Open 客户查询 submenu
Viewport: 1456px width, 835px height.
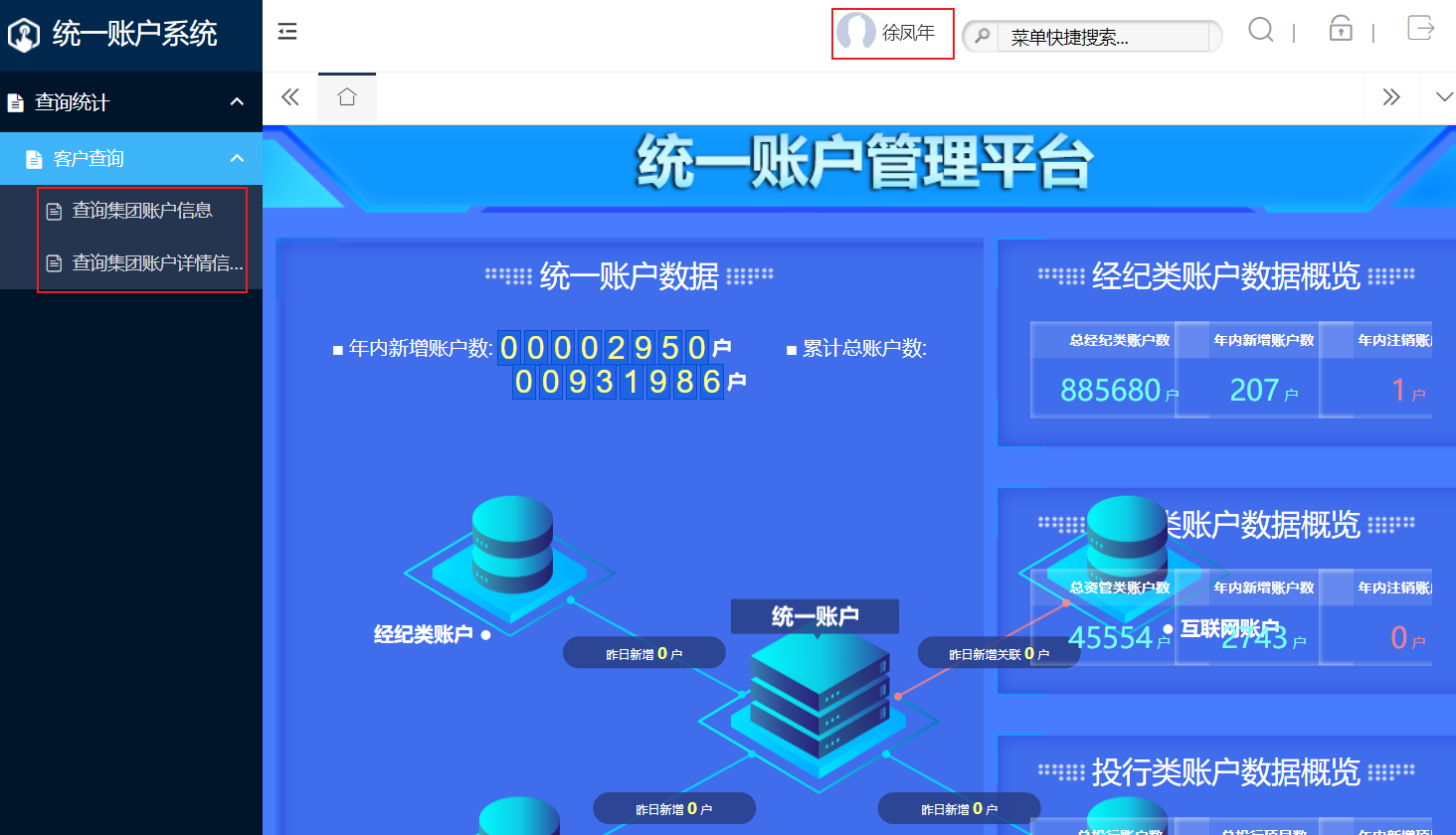click(x=131, y=158)
